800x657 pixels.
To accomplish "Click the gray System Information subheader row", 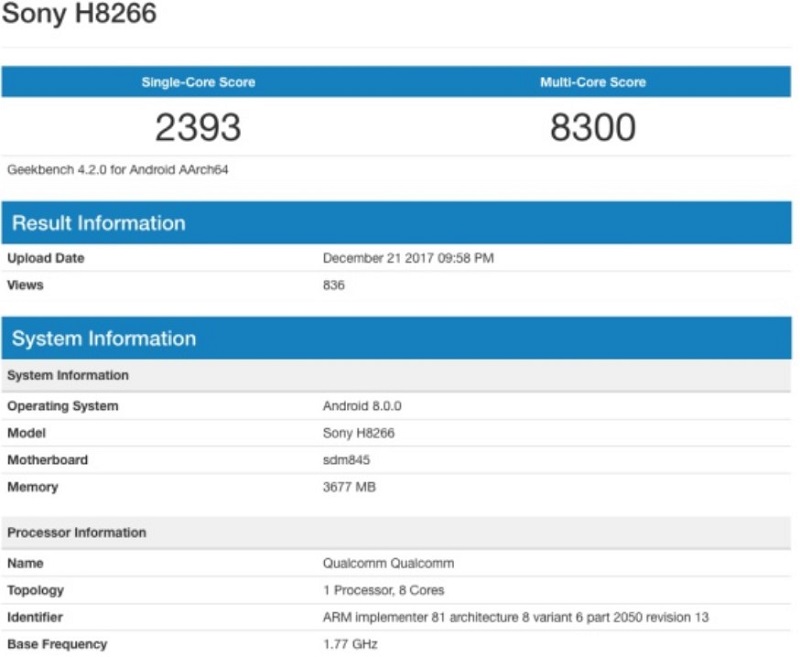I will pyautogui.click(x=396, y=375).
